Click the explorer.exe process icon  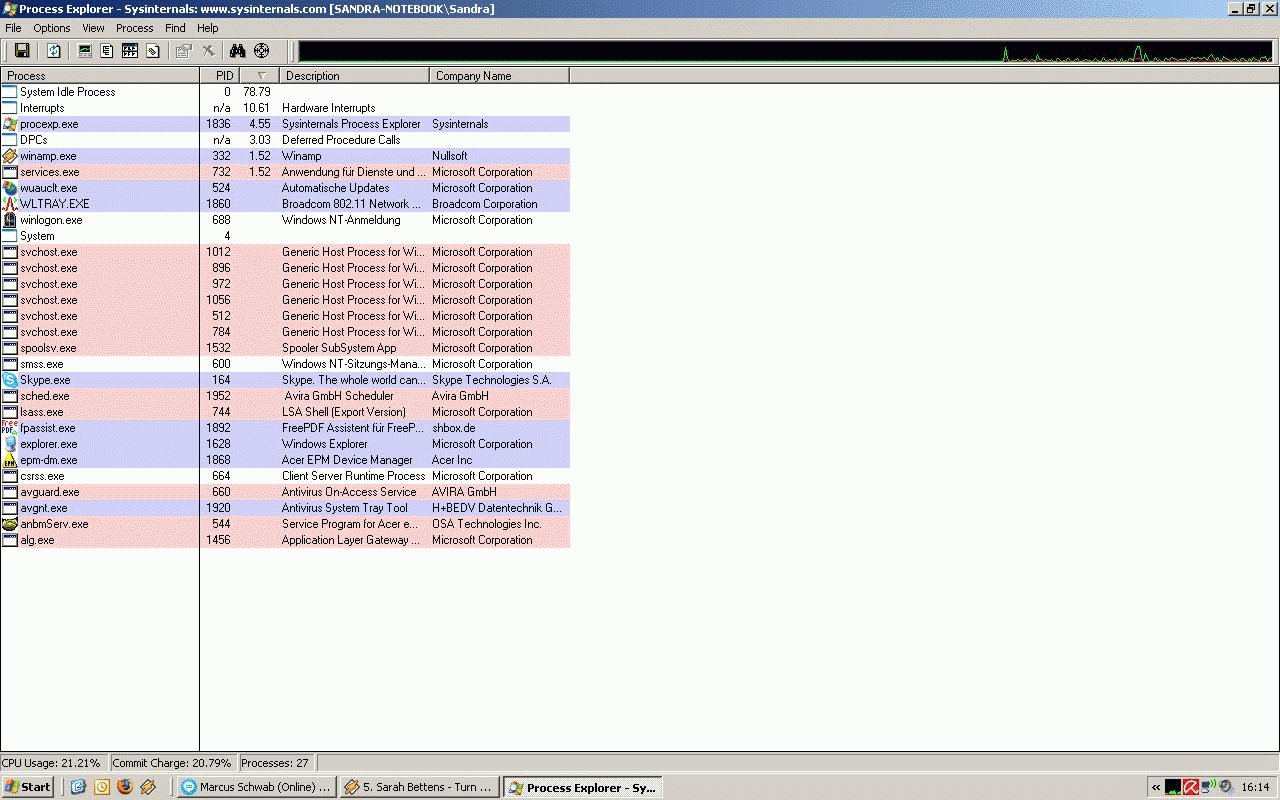(x=10, y=444)
